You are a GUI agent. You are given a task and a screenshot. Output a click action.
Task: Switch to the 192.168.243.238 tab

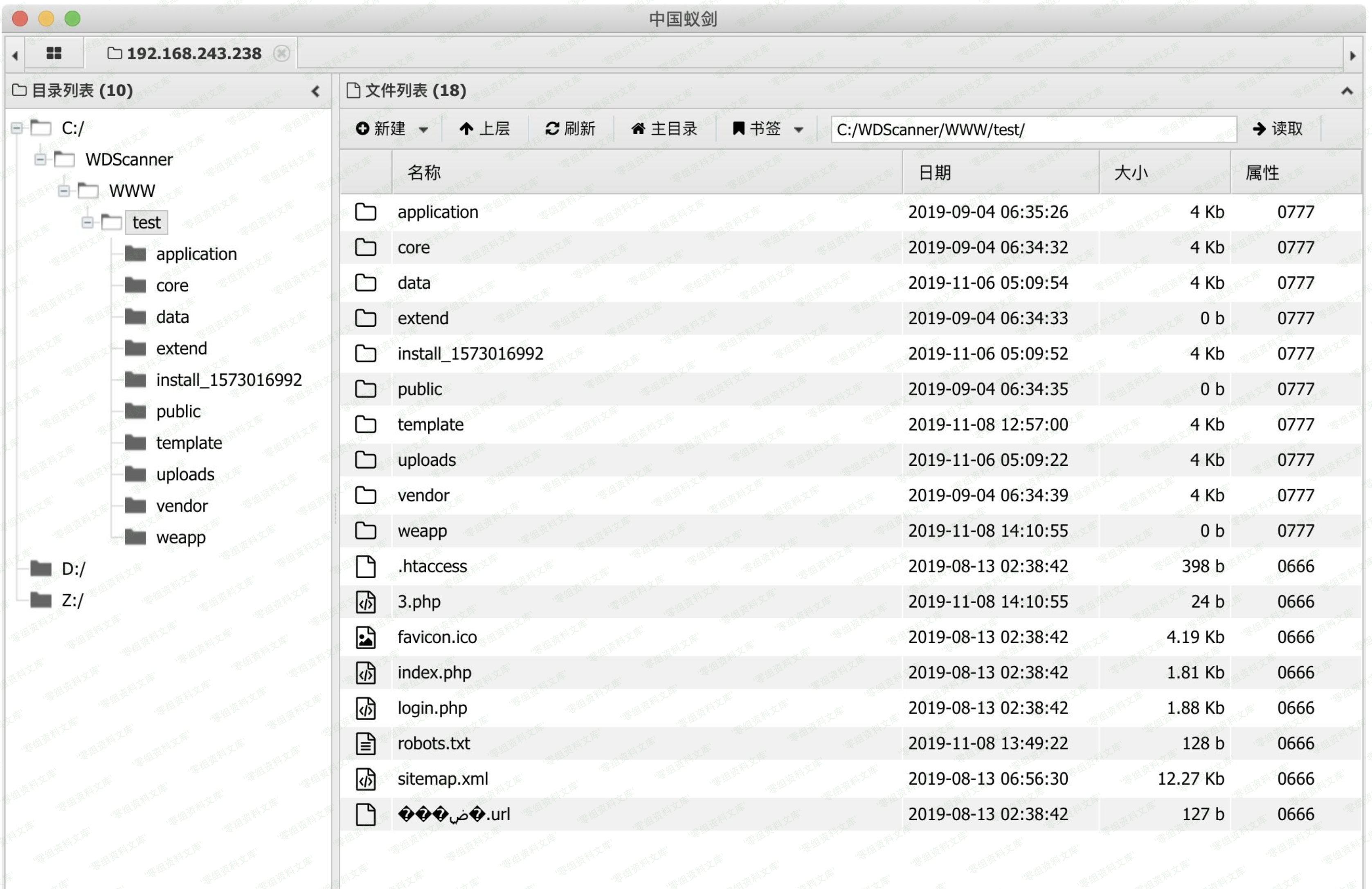pyautogui.click(x=194, y=53)
